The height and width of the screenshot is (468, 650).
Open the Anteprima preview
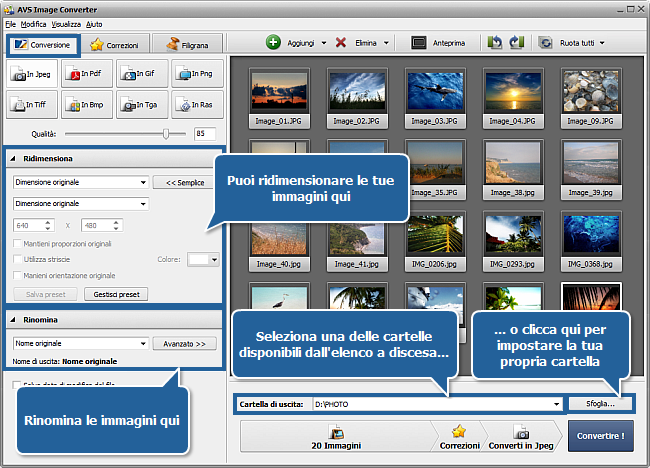coord(431,43)
